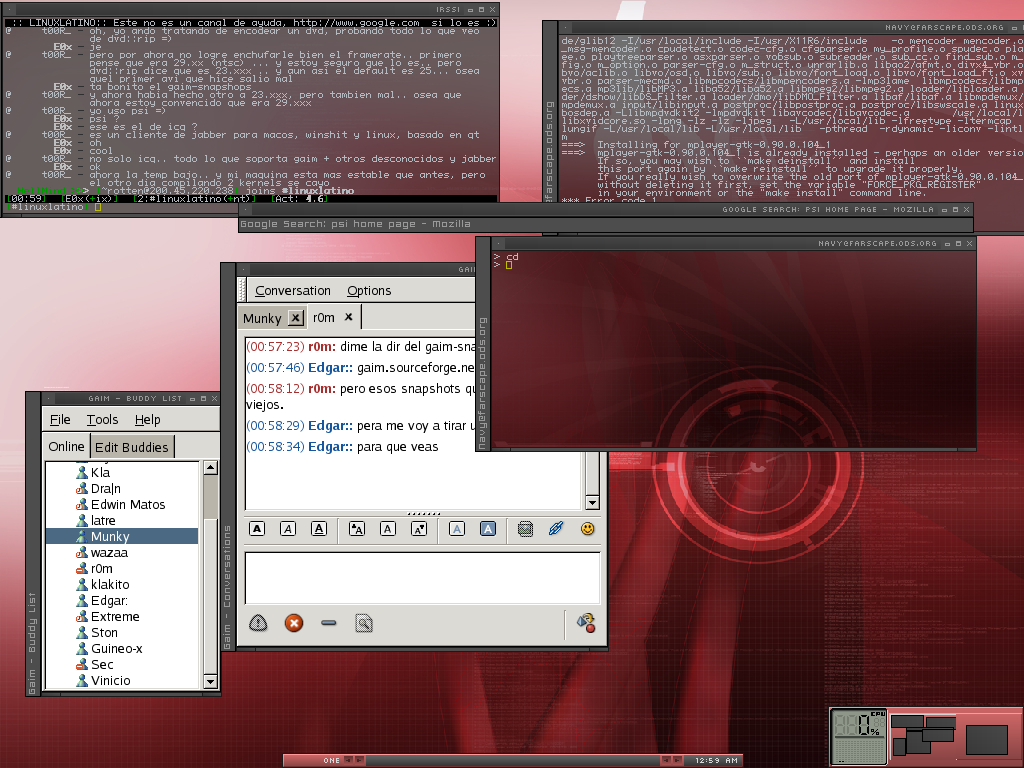
Task: Click the smaller font size icon
Action: coord(419,529)
